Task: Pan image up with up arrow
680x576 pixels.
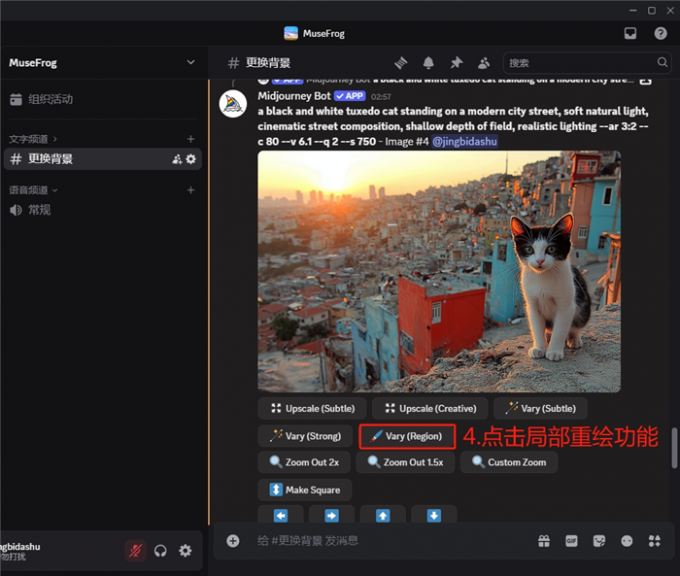Action: [x=383, y=515]
